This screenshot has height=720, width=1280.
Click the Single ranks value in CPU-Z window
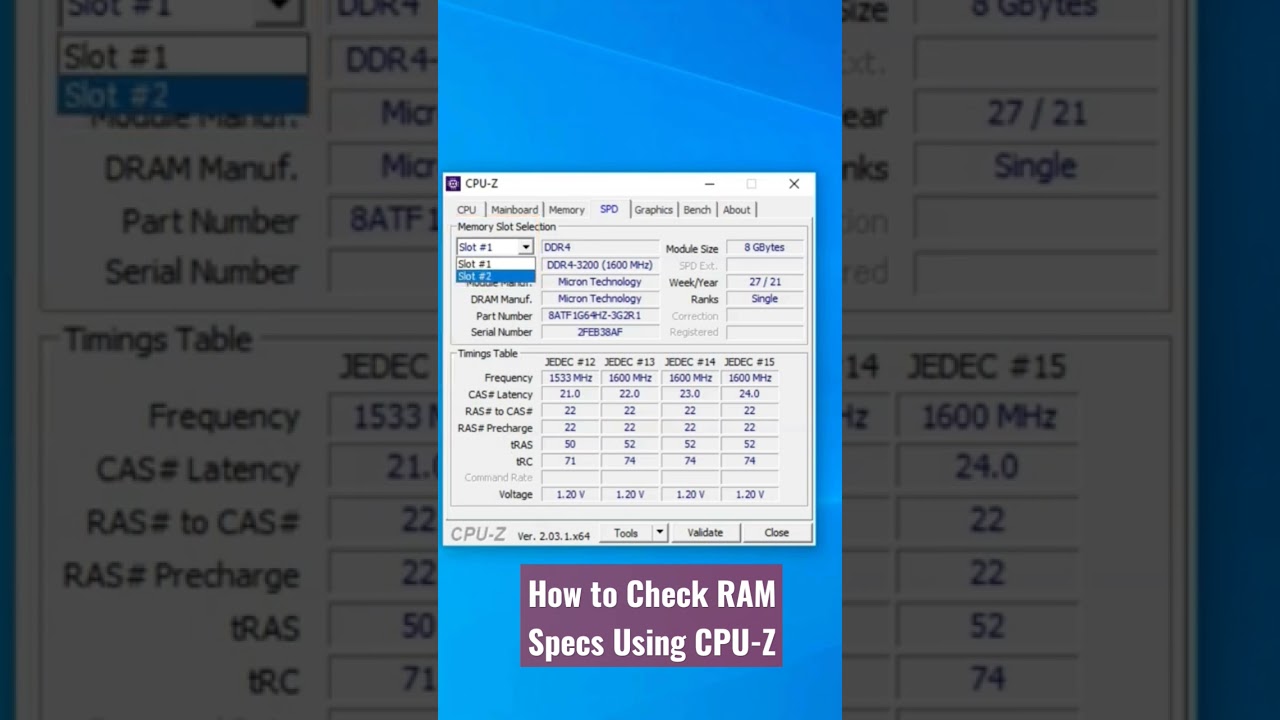tap(764, 299)
